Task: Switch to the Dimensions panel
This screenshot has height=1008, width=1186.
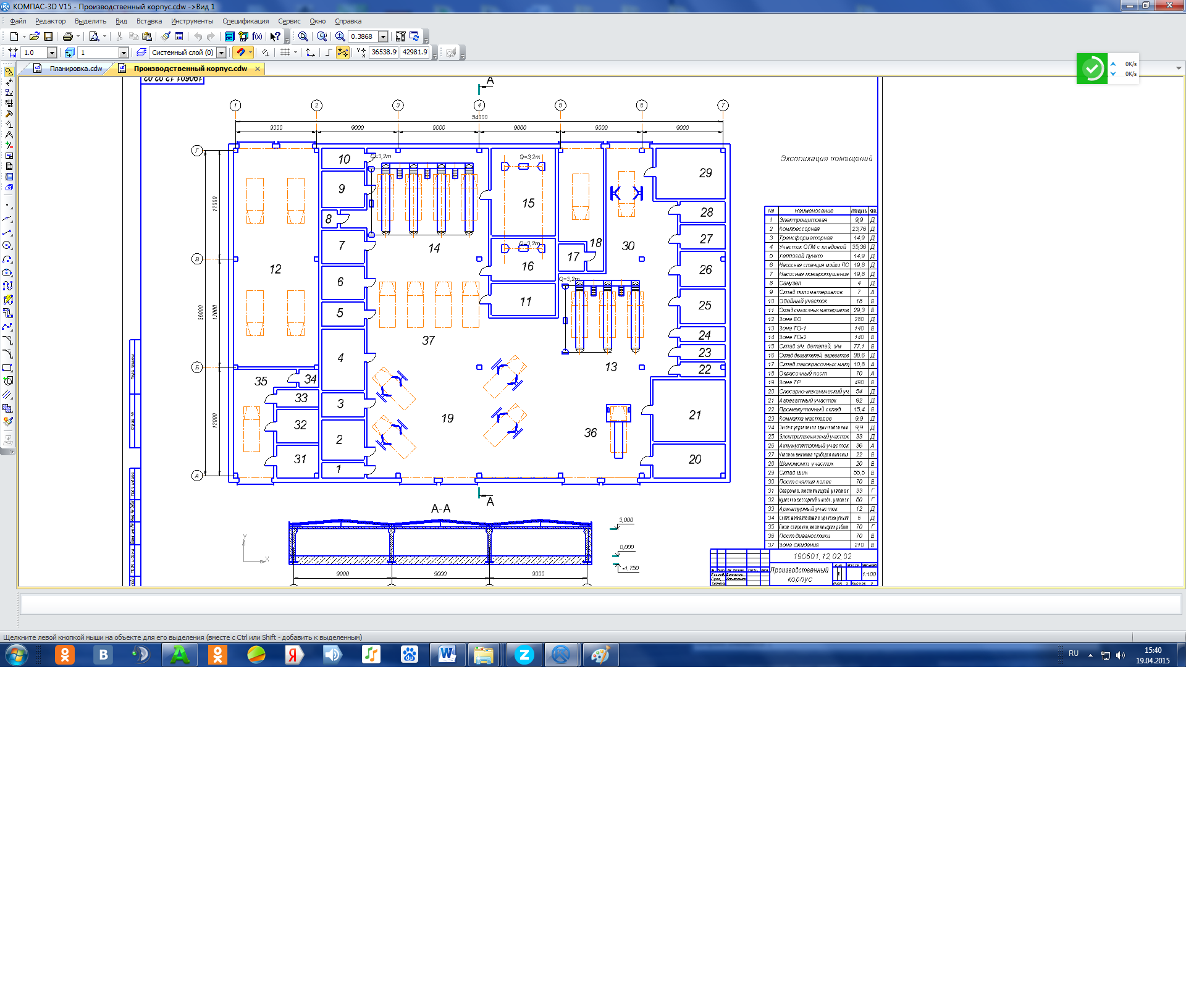Action: click(9, 82)
